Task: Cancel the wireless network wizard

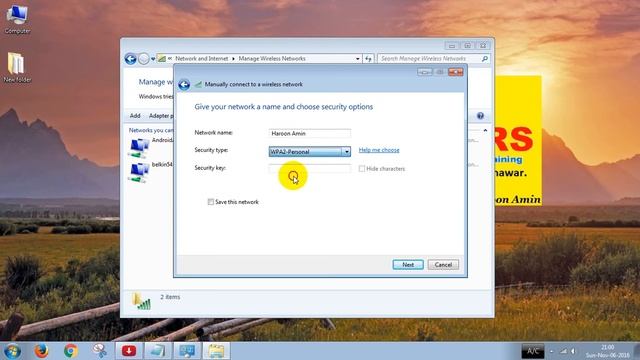Action: click(443, 264)
